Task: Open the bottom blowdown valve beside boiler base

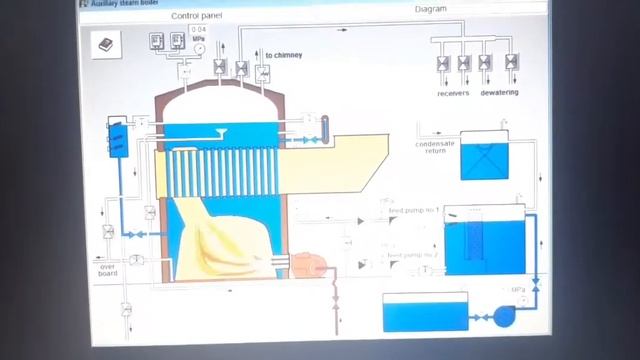Action: pos(136,260)
